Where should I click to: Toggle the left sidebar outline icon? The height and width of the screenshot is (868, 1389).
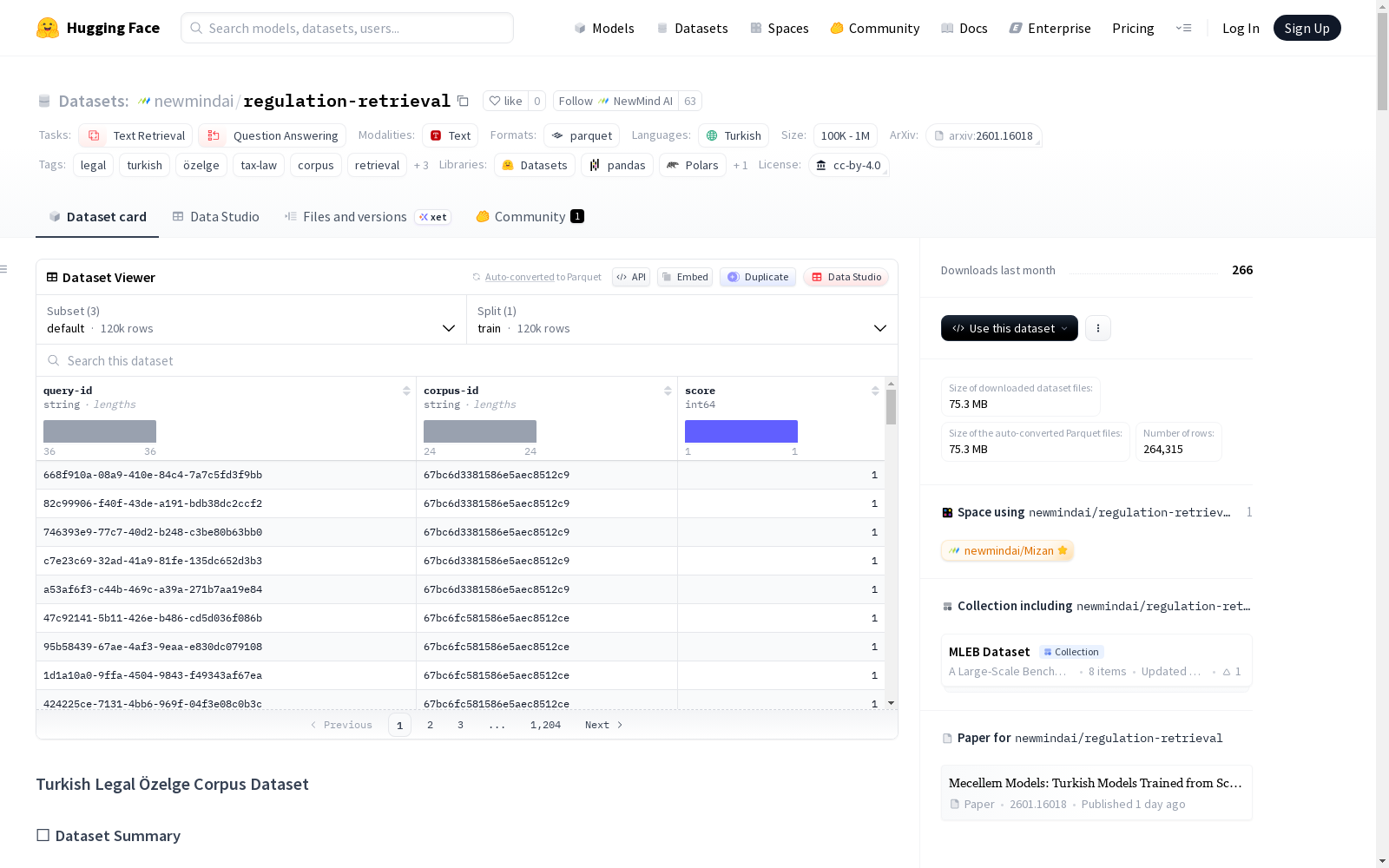[3, 269]
